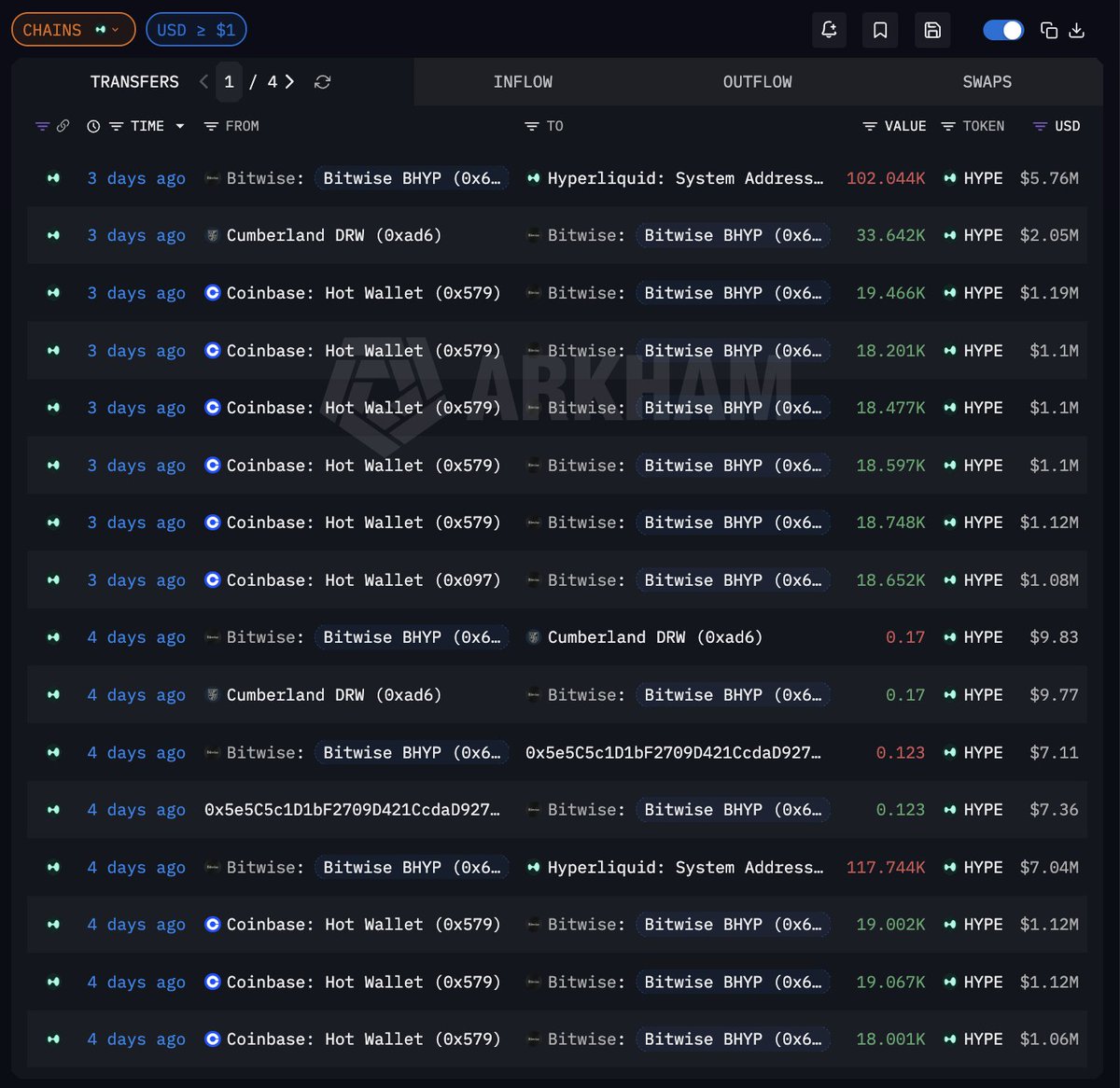This screenshot has height=1088, width=1120.
Task: Click the chain icon on the $7.04M row
Action: [x=53, y=868]
